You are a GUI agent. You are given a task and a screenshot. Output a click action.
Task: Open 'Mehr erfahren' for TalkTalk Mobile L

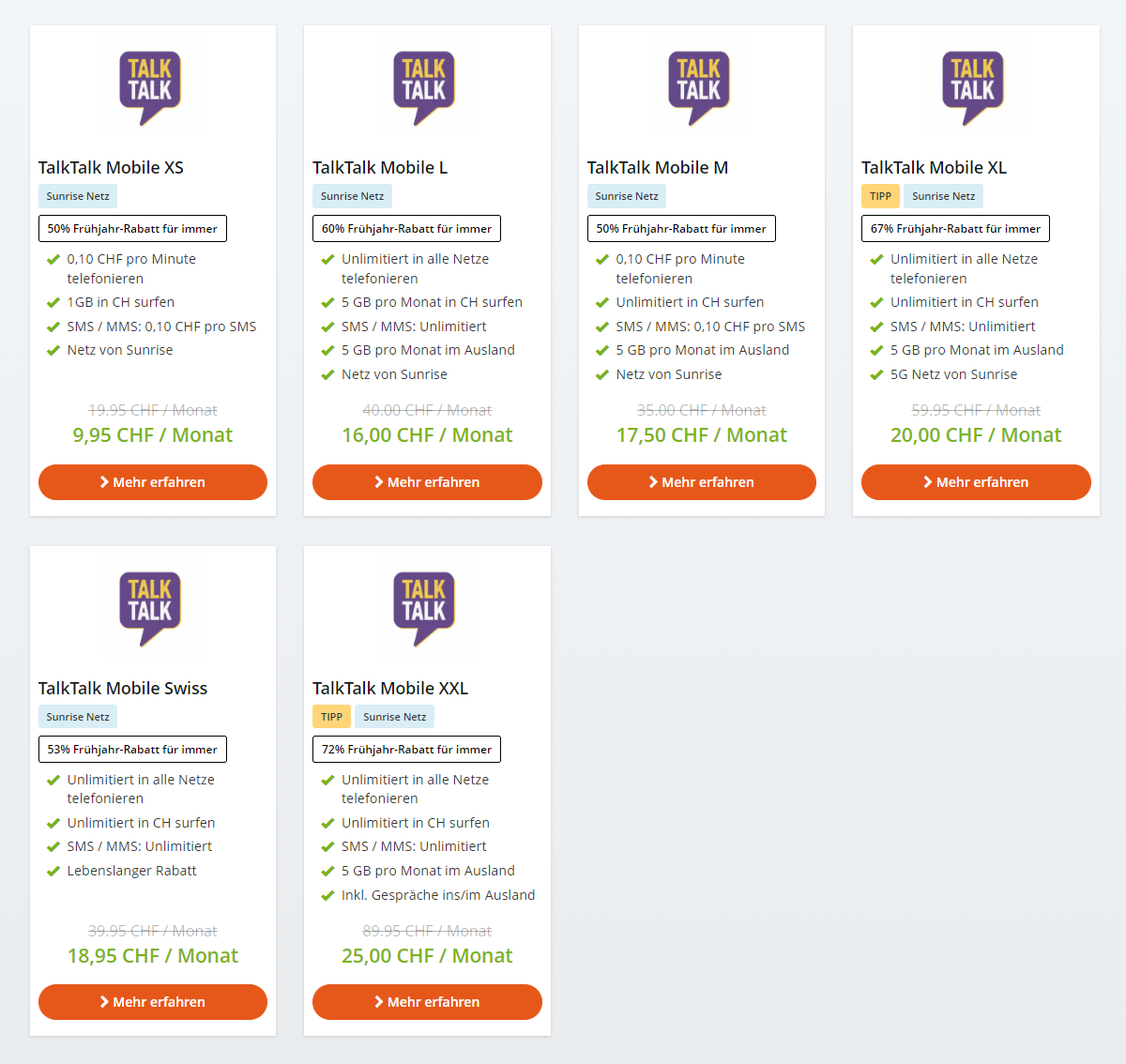[427, 482]
